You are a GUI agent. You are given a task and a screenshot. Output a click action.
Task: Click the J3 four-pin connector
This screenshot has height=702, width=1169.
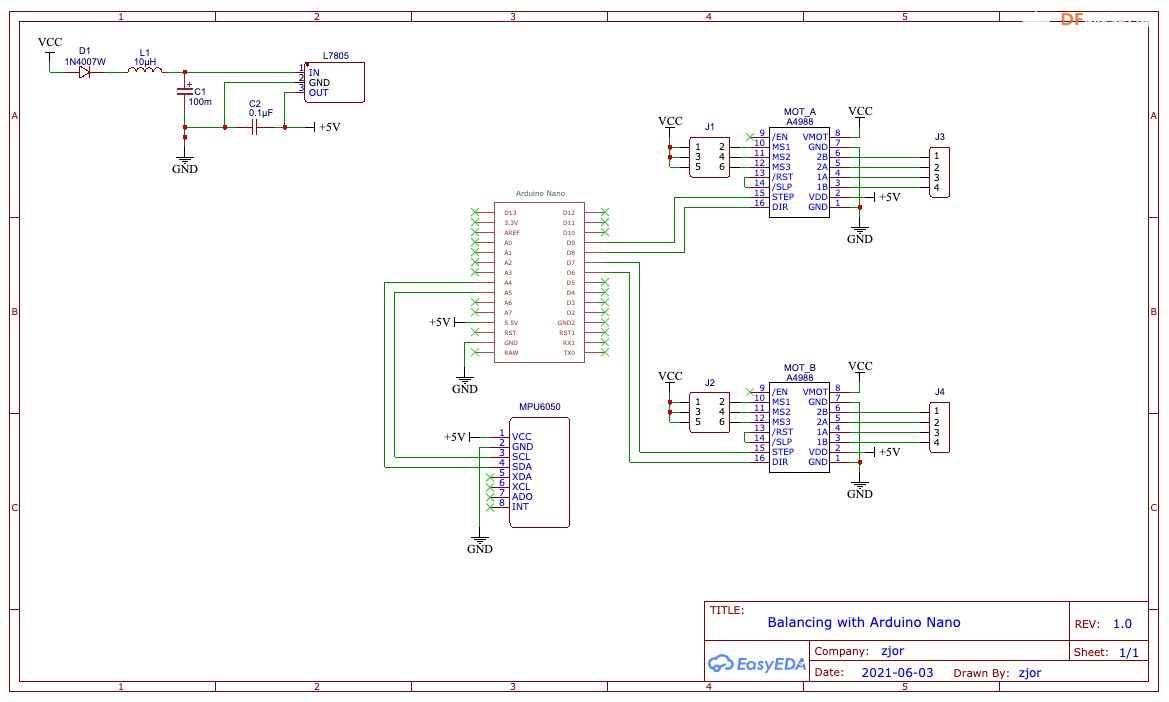[939, 172]
